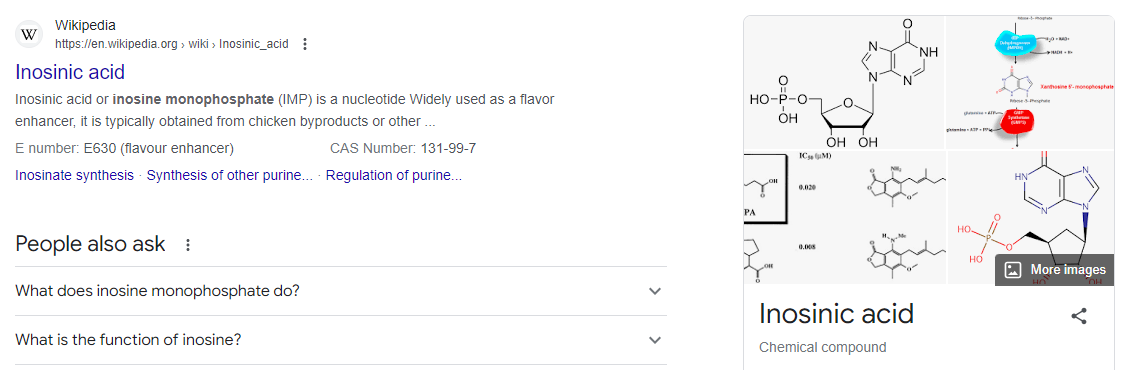Expand "What is the function of inosine?" chevron
The height and width of the screenshot is (370, 1123).
click(655, 340)
